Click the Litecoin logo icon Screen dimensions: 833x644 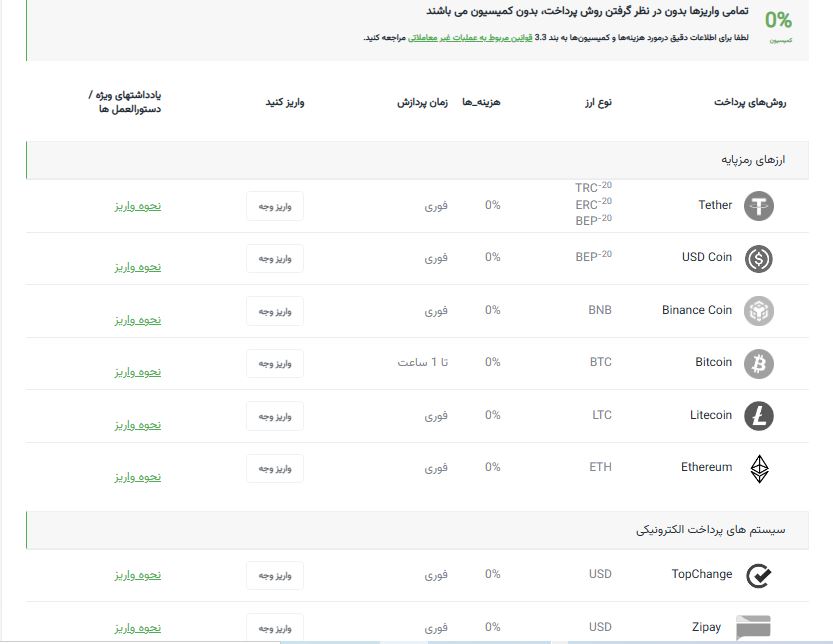(759, 416)
